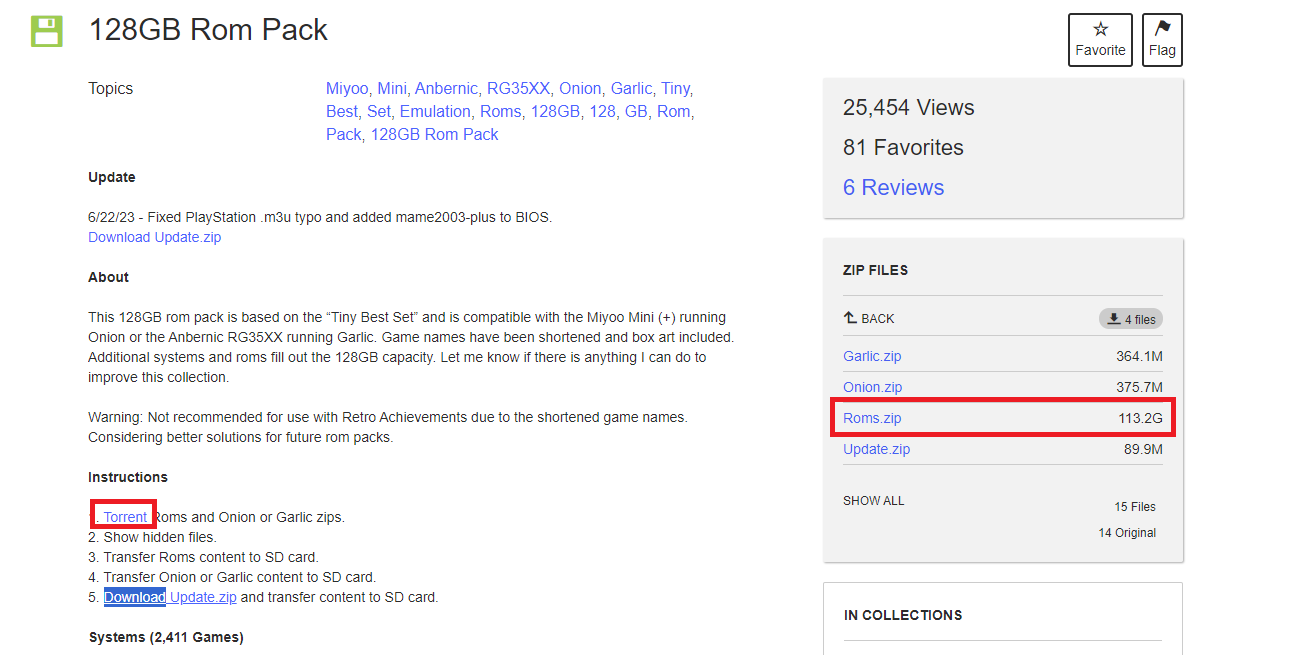Download Roms.zip file
This screenshot has height=655, width=1305.
coord(872,418)
